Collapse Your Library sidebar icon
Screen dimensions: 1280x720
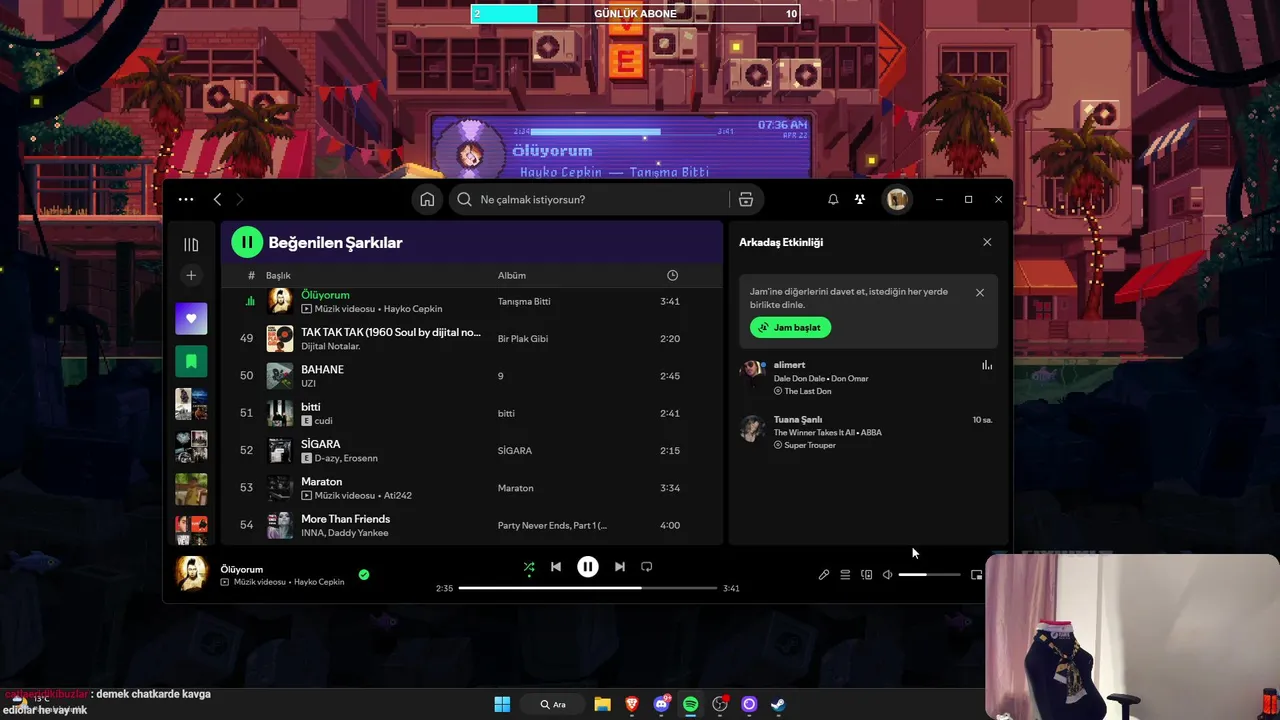tap(191, 244)
